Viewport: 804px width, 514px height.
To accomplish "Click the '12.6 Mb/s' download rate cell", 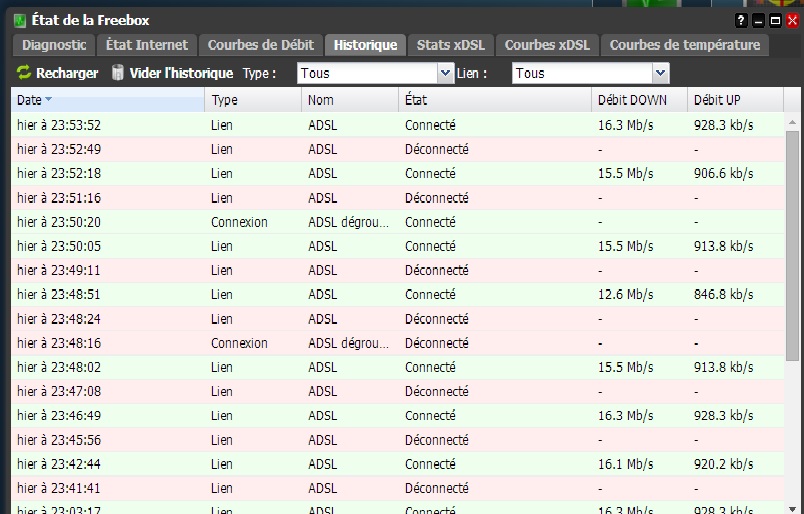I will pos(626,294).
